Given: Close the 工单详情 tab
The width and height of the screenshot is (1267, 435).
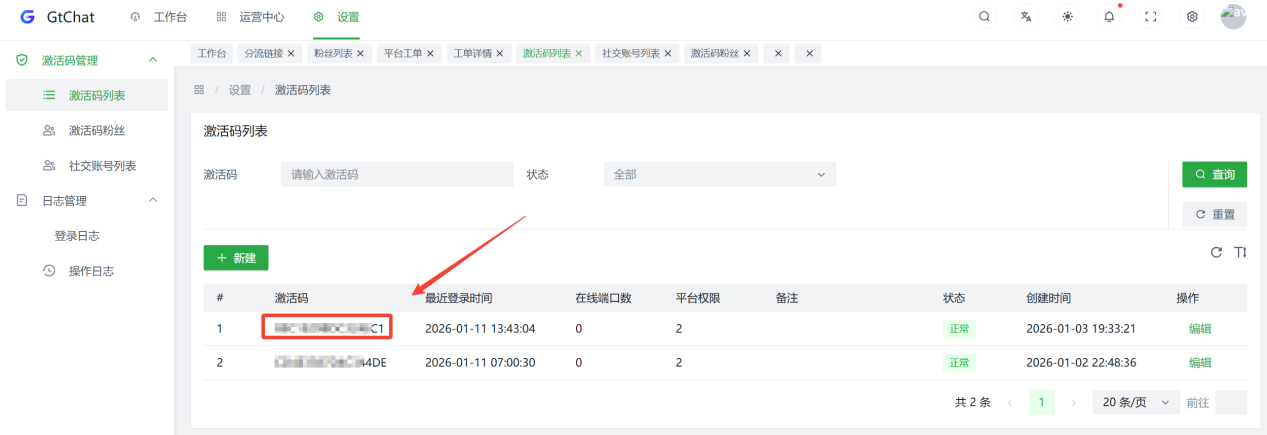Looking at the screenshot, I should (x=500, y=53).
